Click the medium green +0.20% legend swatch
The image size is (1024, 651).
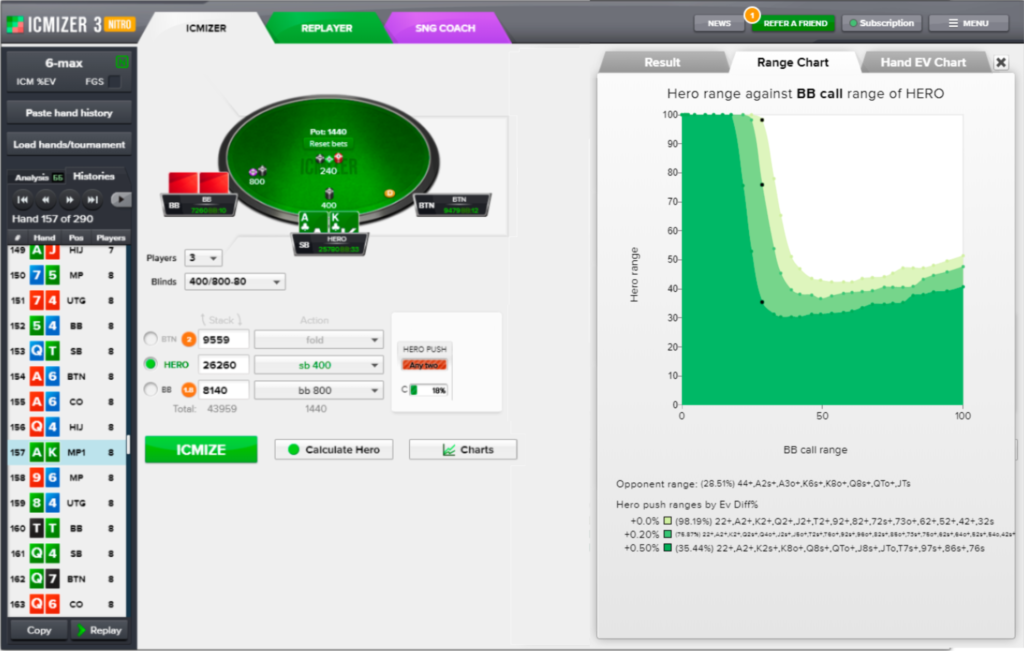667,534
